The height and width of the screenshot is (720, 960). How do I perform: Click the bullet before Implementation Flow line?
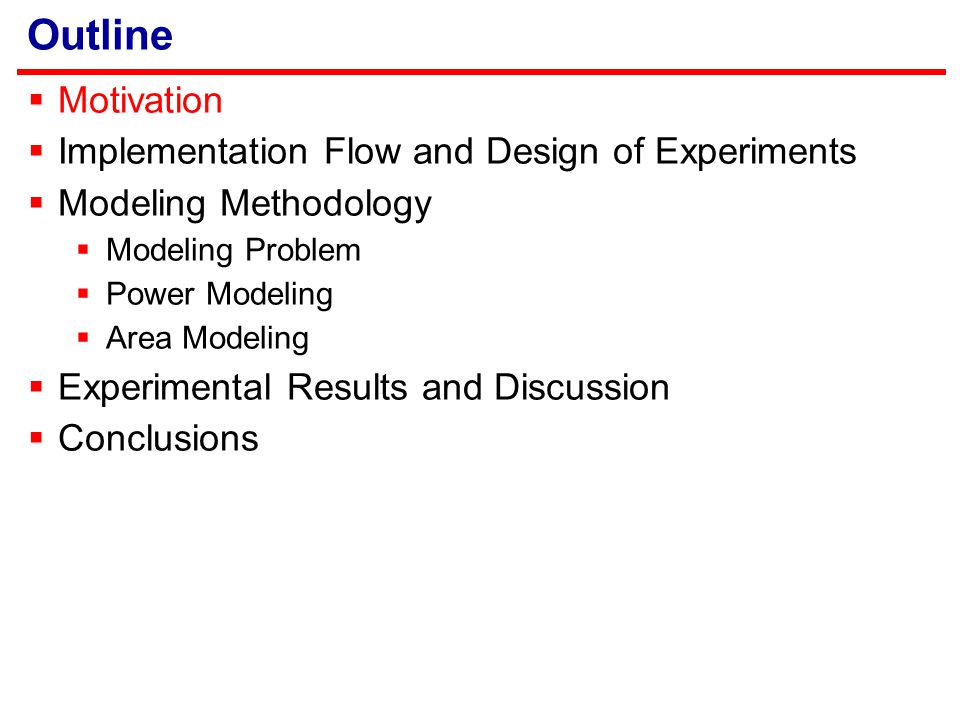coord(36,150)
